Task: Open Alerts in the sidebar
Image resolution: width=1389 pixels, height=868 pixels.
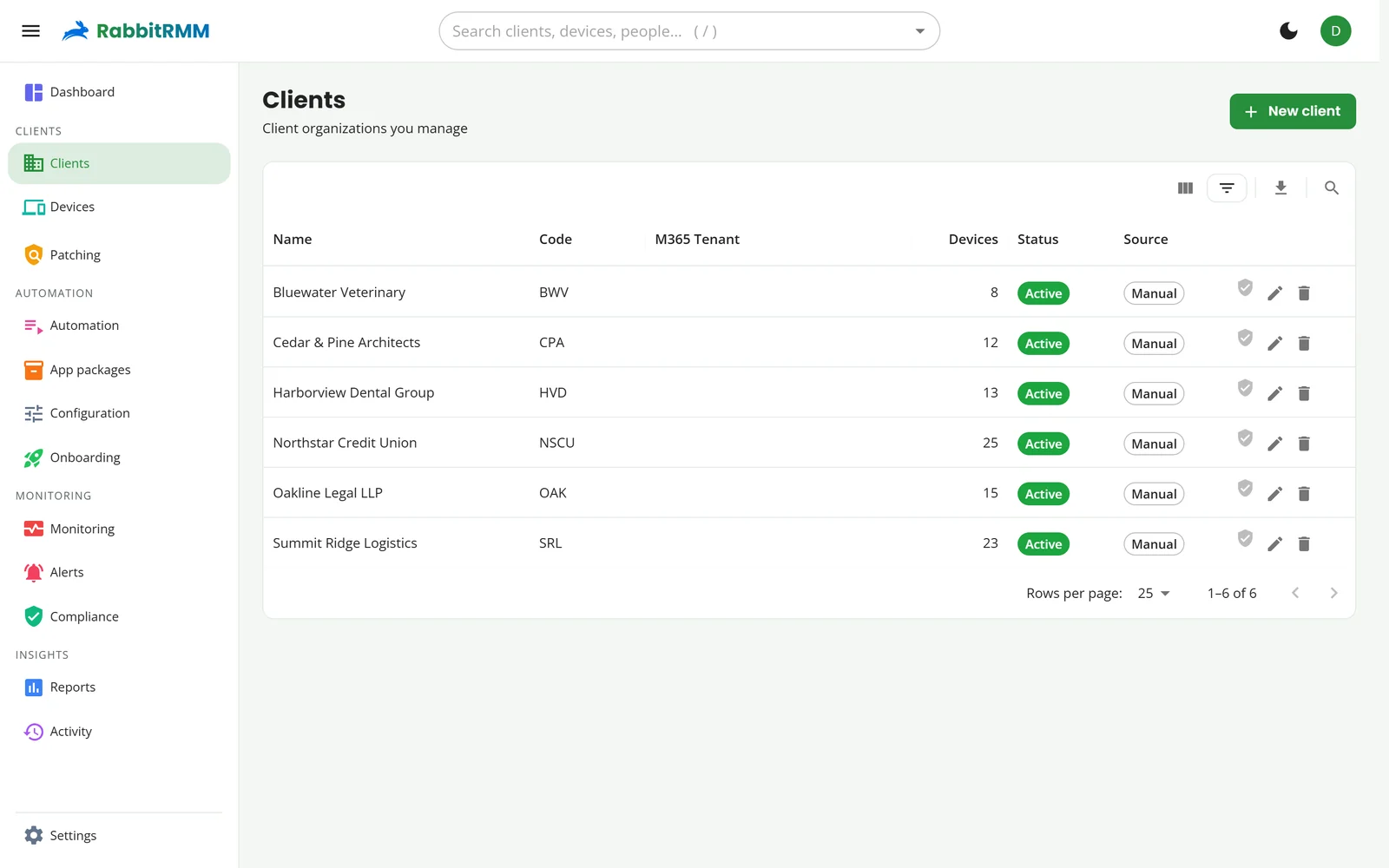Action: tap(119, 573)
